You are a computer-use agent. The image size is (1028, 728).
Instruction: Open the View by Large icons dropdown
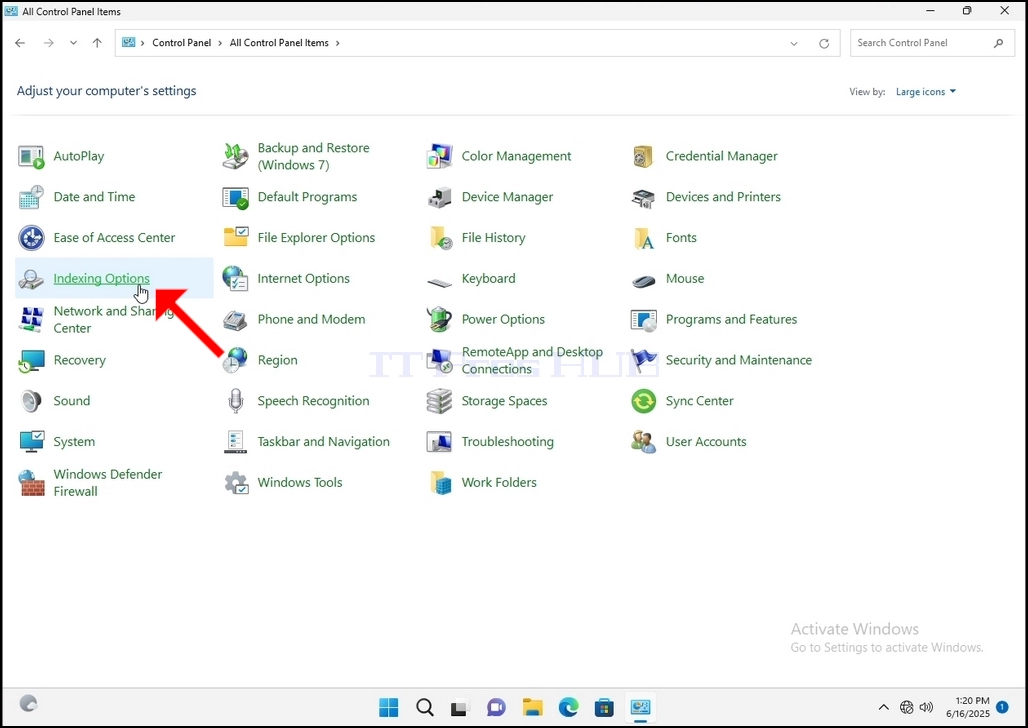(926, 92)
